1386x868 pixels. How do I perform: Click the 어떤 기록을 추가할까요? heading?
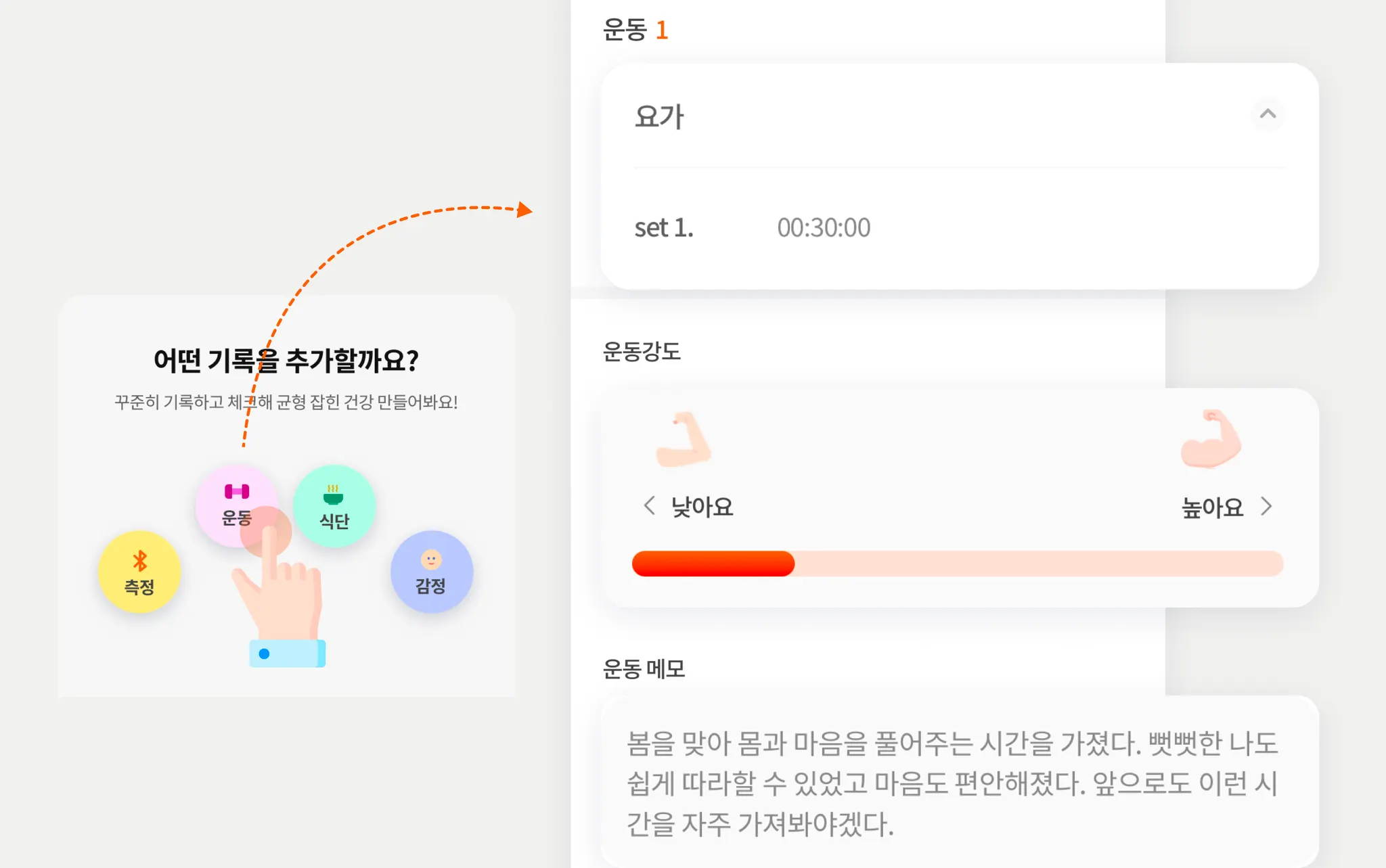(x=286, y=360)
